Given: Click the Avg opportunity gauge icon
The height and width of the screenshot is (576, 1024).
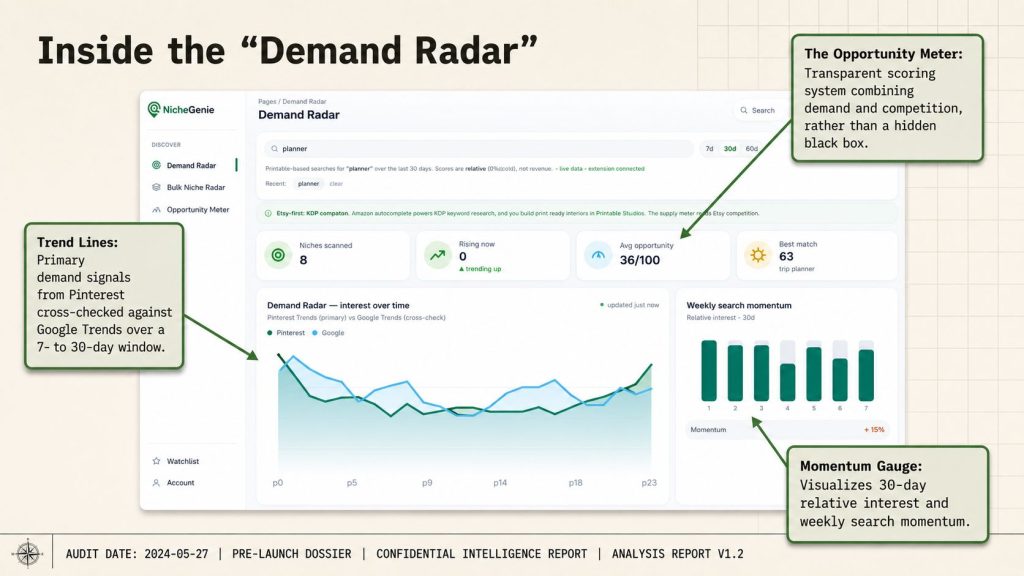Looking at the screenshot, I should click(598, 255).
